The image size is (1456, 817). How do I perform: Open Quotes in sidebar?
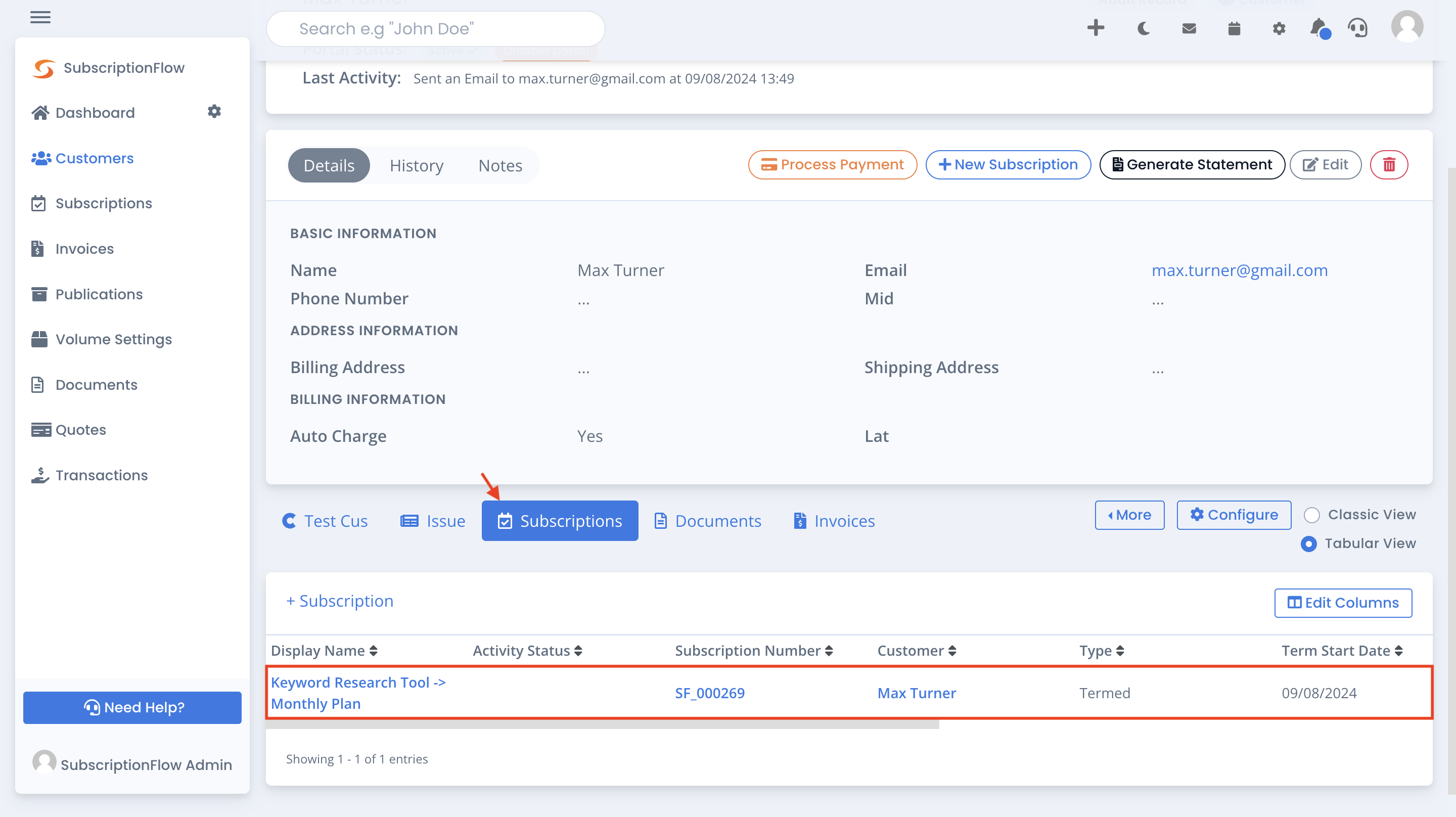68,430
